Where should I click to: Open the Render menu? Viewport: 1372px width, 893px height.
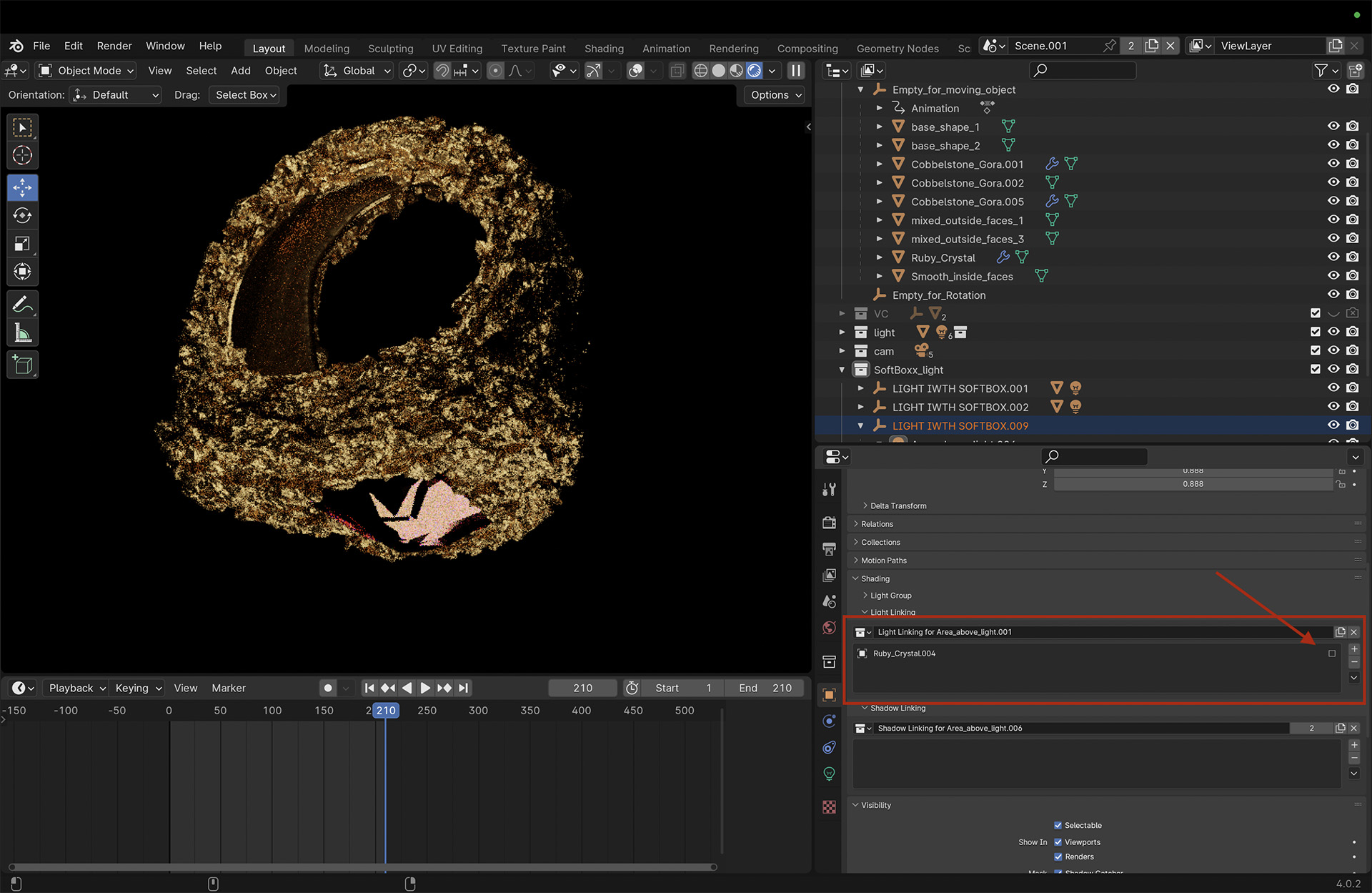tap(114, 46)
